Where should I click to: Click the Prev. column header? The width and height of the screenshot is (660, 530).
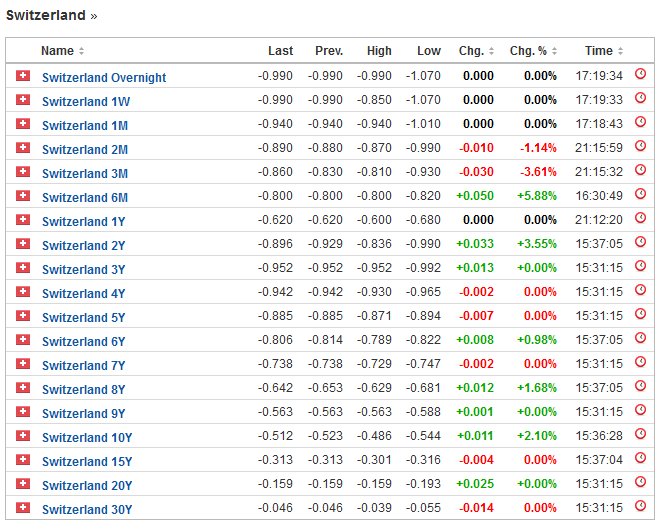[329, 51]
